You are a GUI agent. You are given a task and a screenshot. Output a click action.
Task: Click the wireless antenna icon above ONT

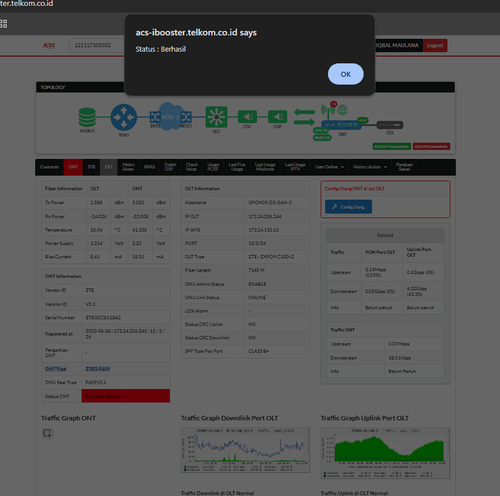pyautogui.click(x=328, y=111)
